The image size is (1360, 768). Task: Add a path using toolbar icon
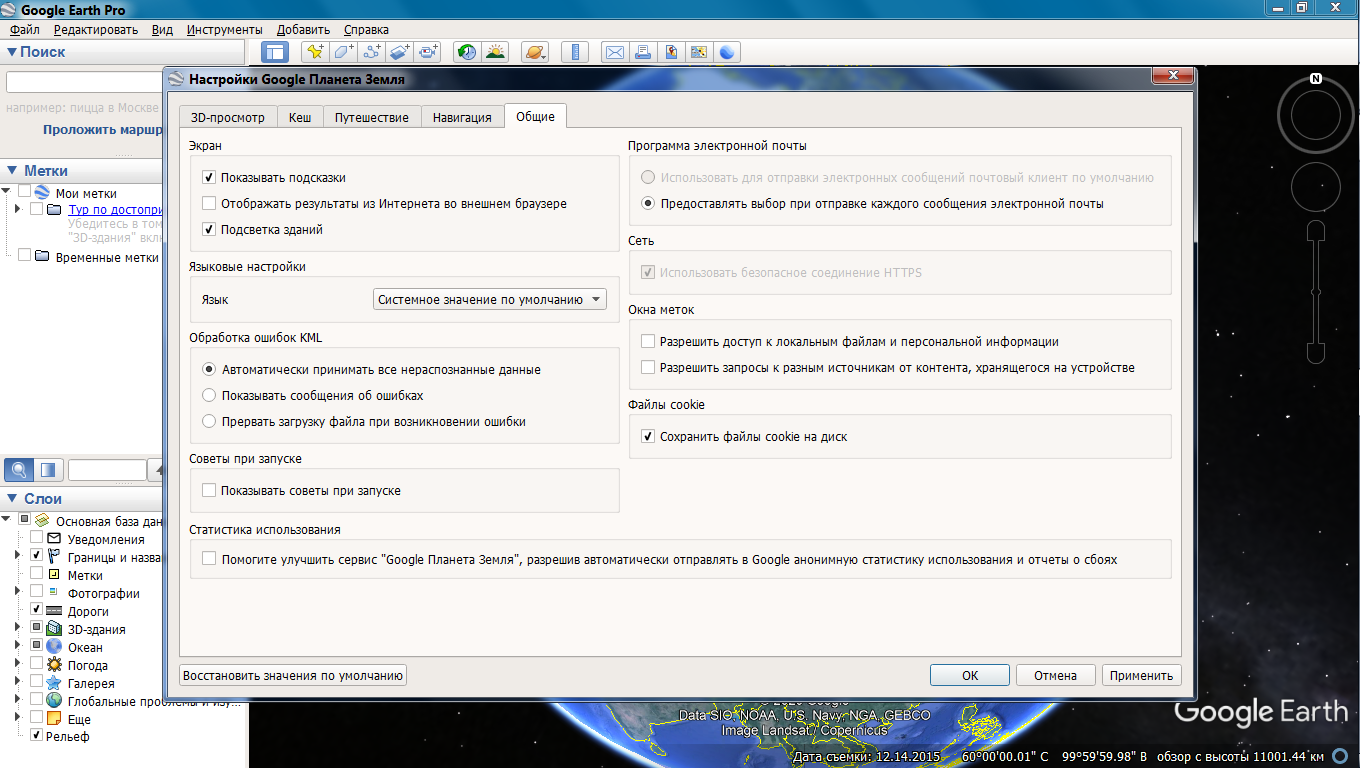(x=372, y=52)
